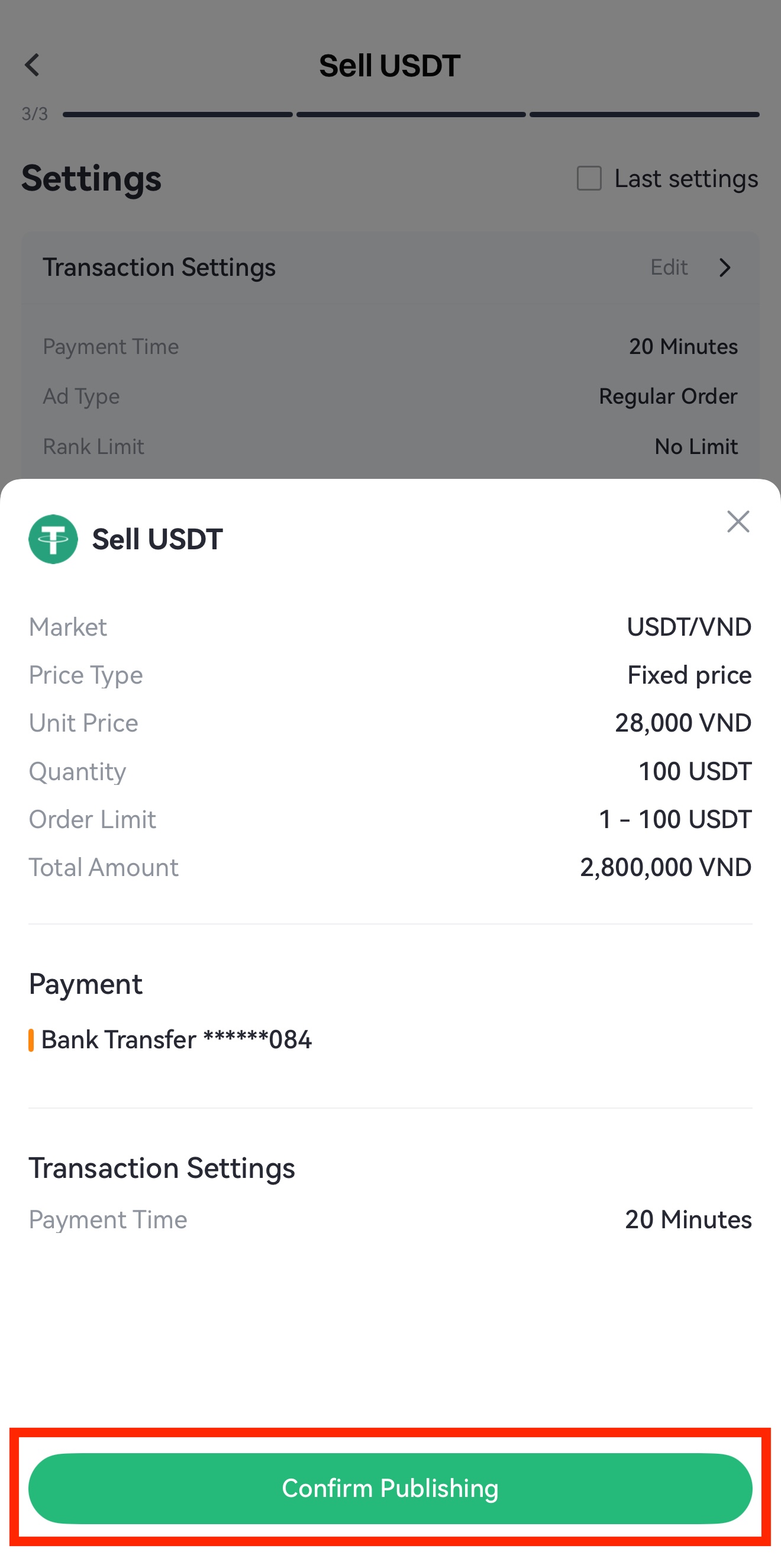Tap the back arrow icon
The width and height of the screenshot is (781, 1568).
pyautogui.click(x=32, y=65)
